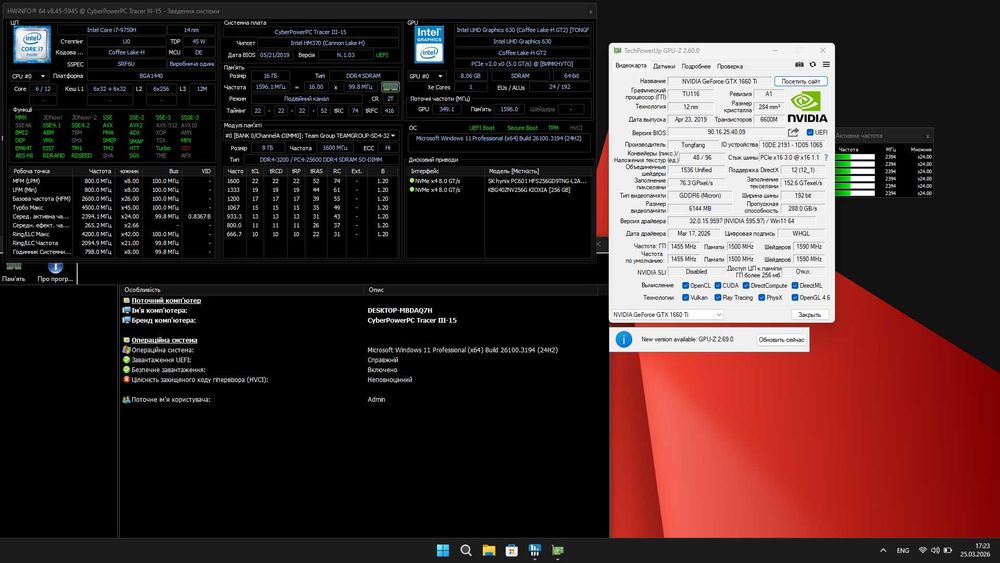Open taskbar Search
The height and width of the screenshot is (563, 1000).
[466, 550]
